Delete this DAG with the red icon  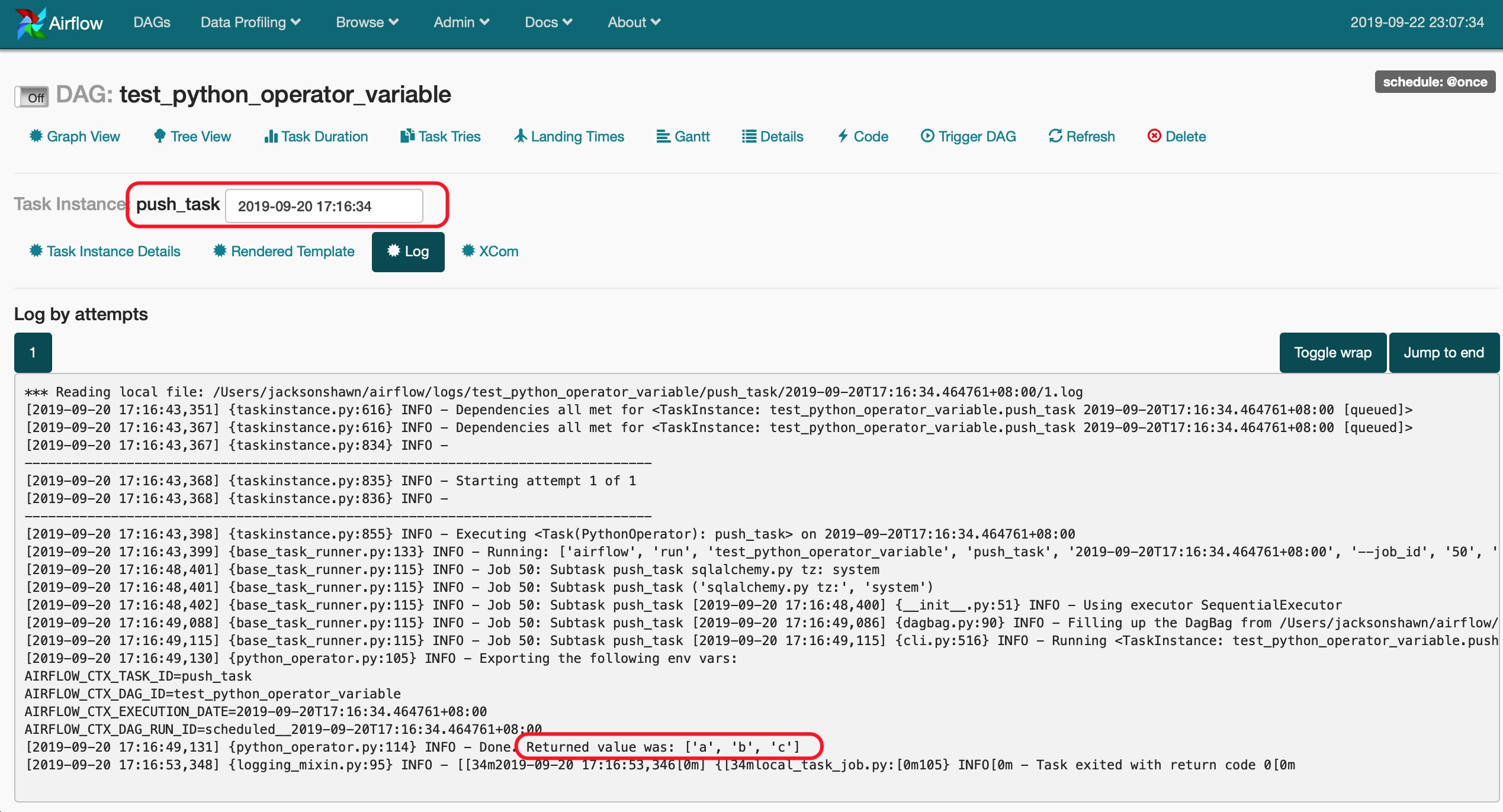click(x=1176, y=137)
